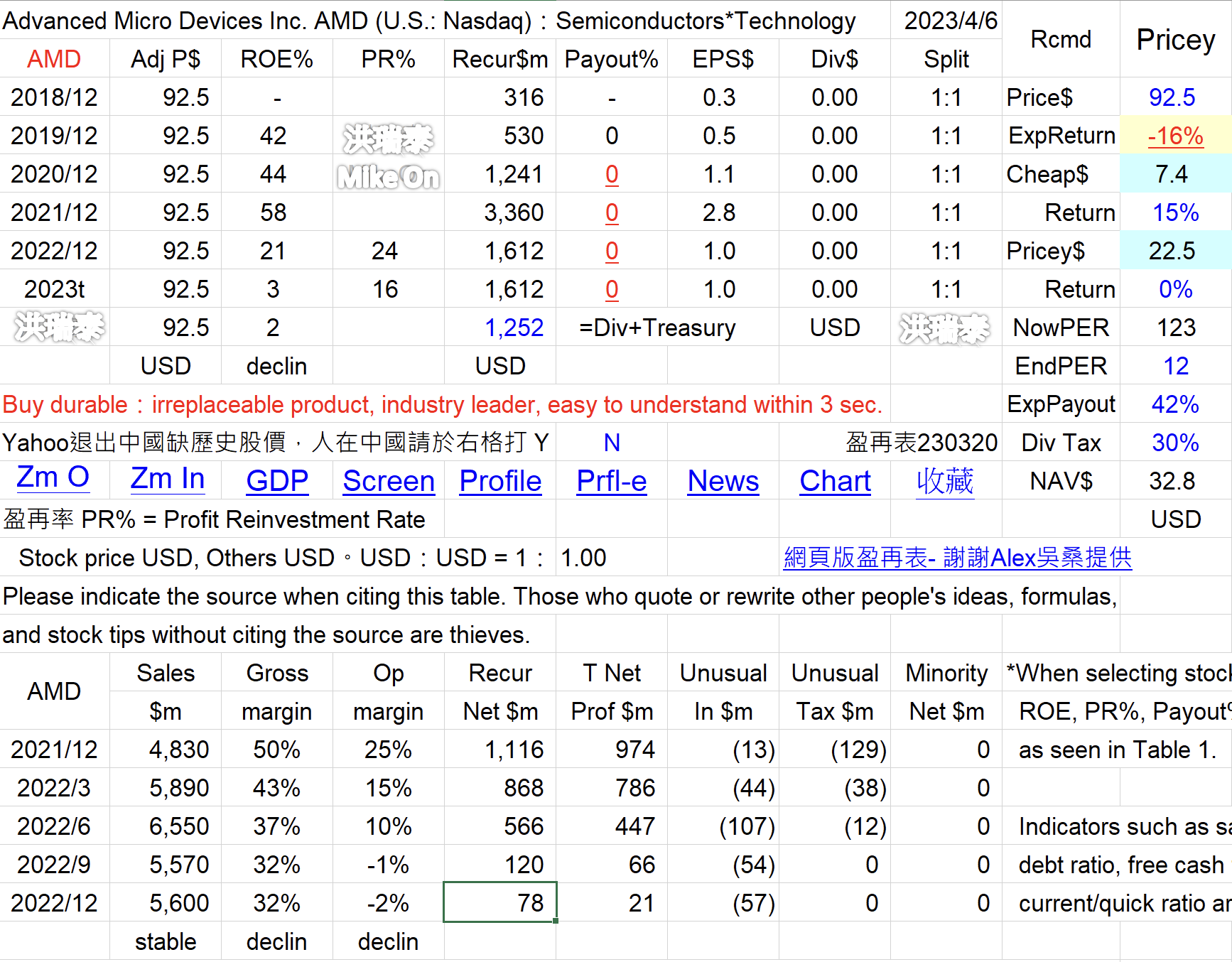Select the red Buy durable text

442,404
